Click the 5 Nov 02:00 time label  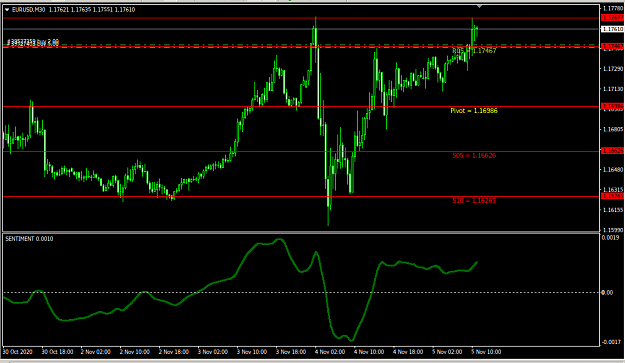tap(447, 352)
